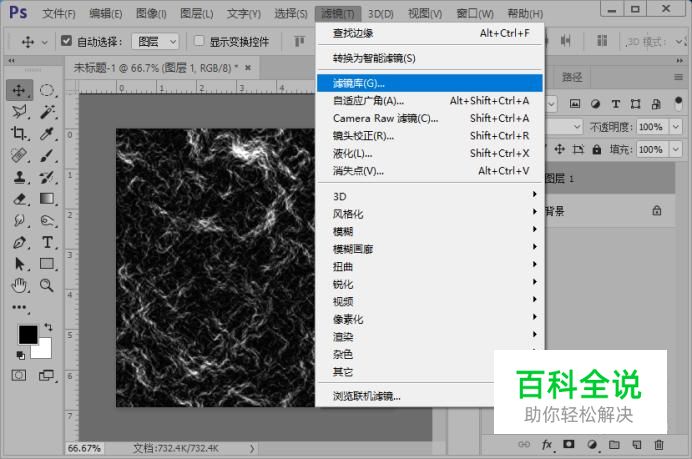Select the Brush tool
Screen dimensions: 692x459
[47, 155]
